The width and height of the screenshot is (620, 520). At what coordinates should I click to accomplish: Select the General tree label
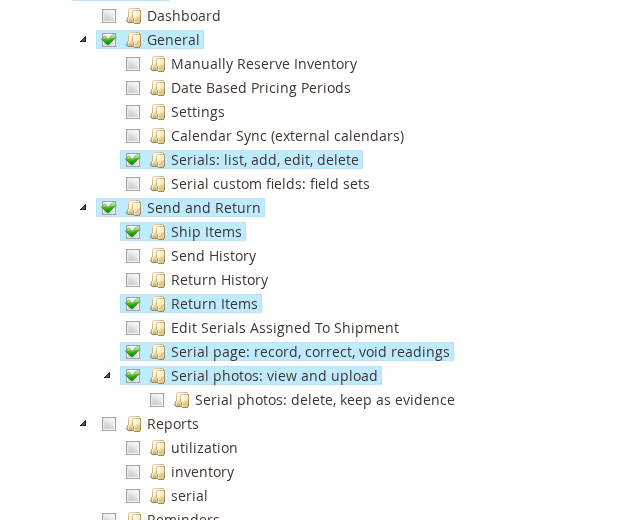pos(173,40)
